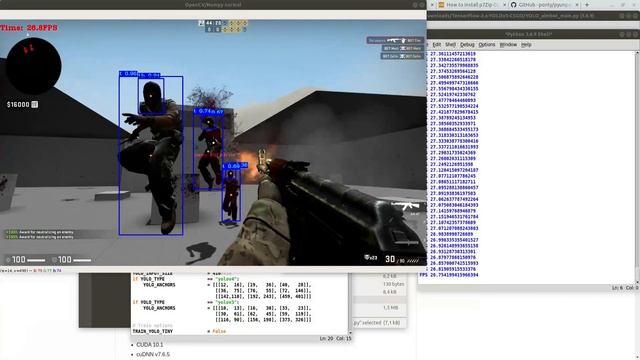
Task: Click the TRAIN_YOLO_TINY variable in code editor
Action: point(153,331)
